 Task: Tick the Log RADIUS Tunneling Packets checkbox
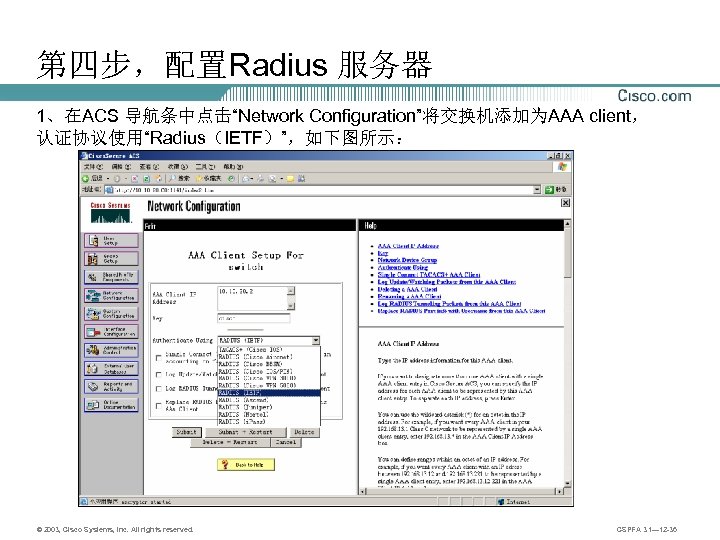pos(158,389)
